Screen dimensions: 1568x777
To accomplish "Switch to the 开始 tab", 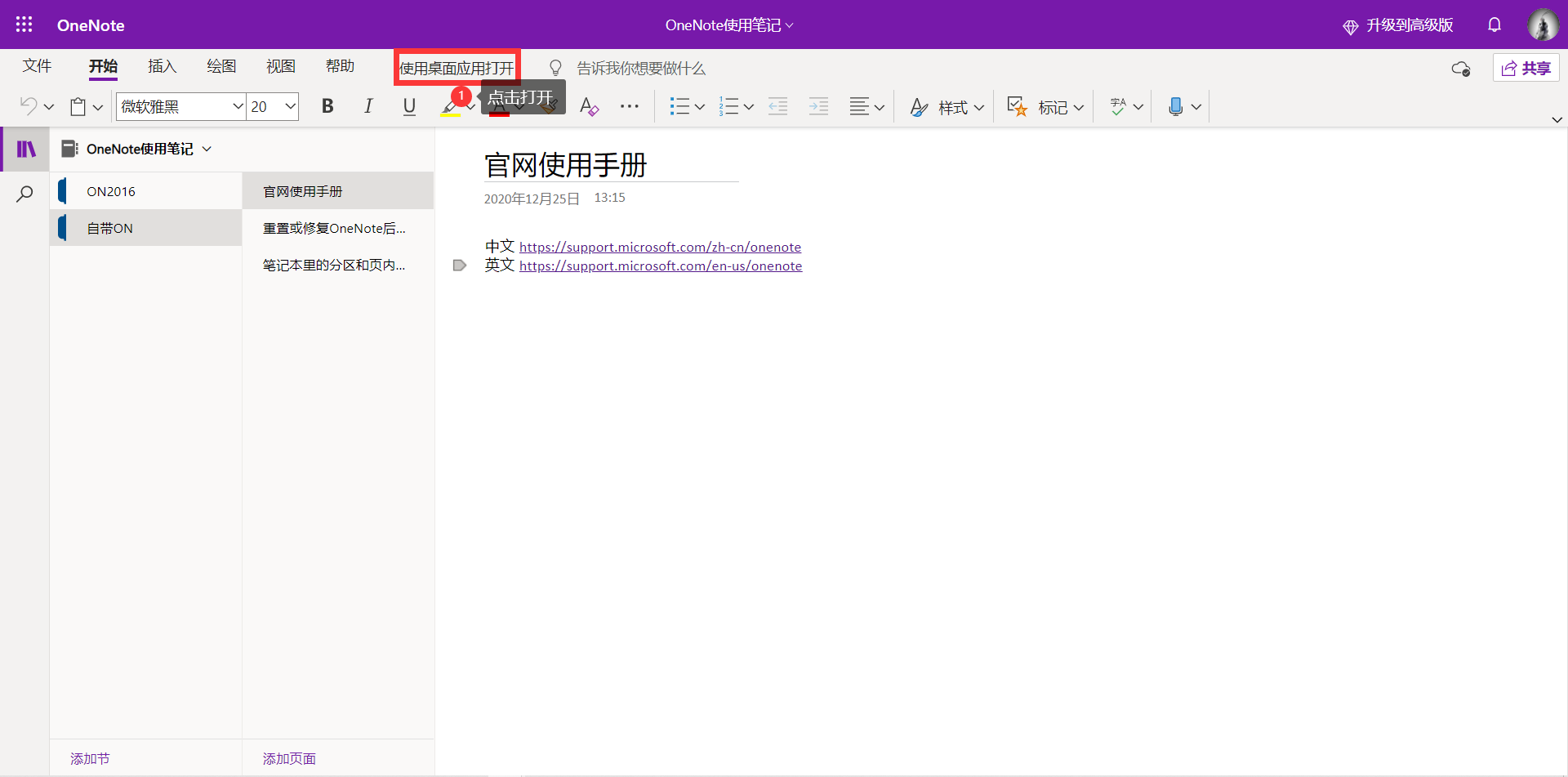I will (x=104, y=66).
